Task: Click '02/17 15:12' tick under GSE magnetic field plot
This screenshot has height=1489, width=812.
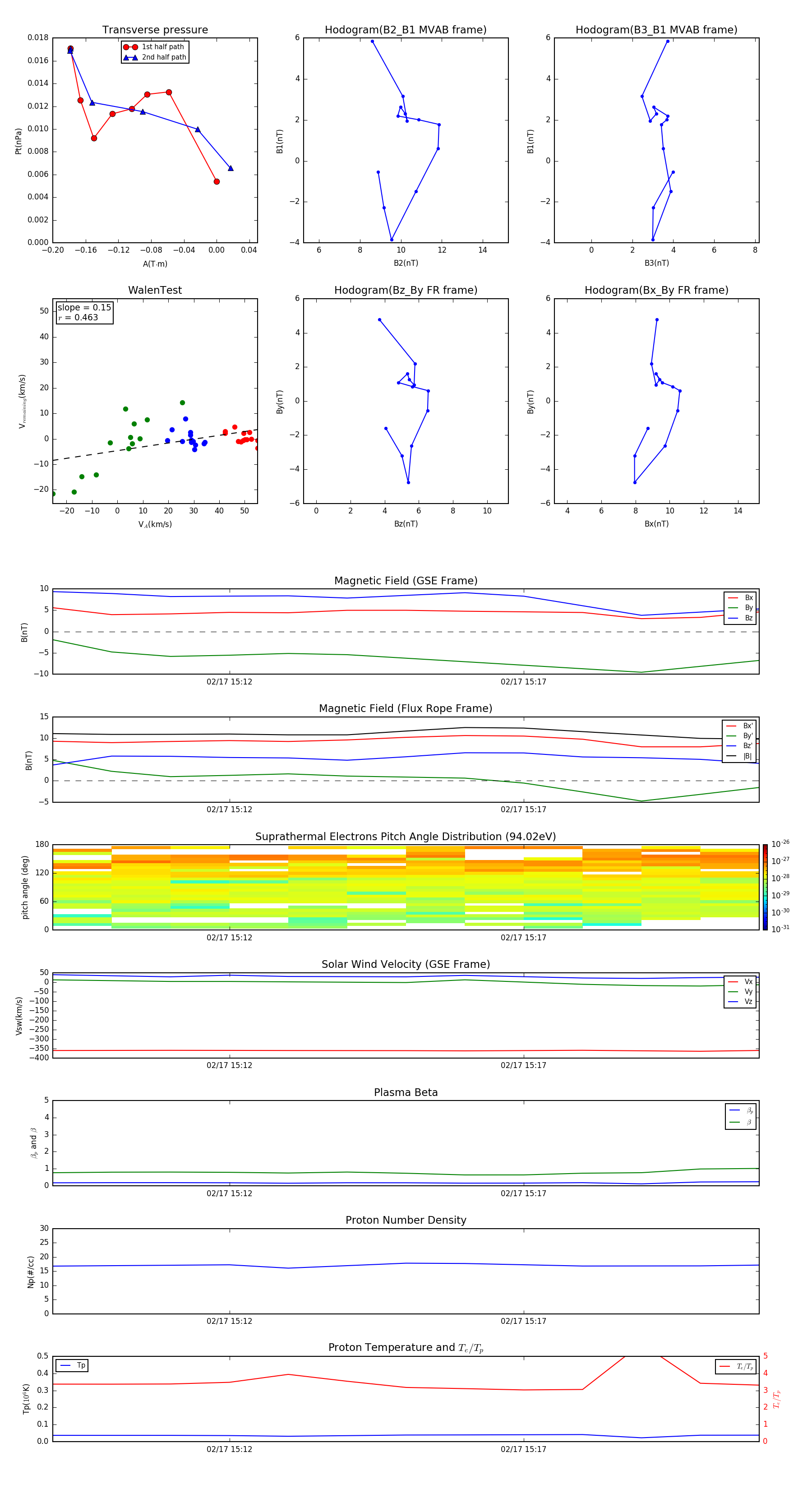Action: point(230,682)
